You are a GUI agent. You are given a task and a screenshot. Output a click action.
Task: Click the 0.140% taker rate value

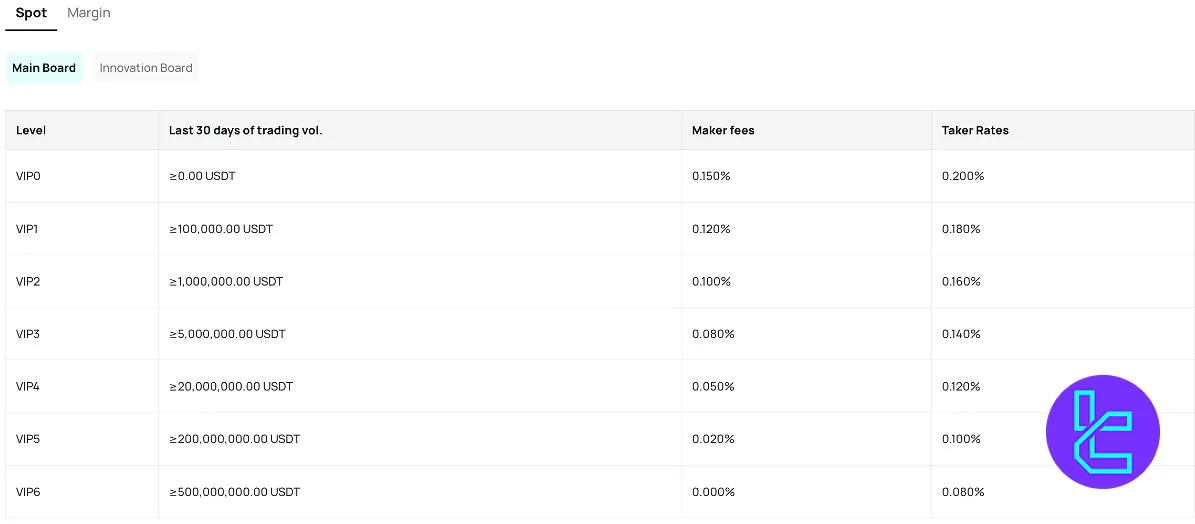[961, 334]
